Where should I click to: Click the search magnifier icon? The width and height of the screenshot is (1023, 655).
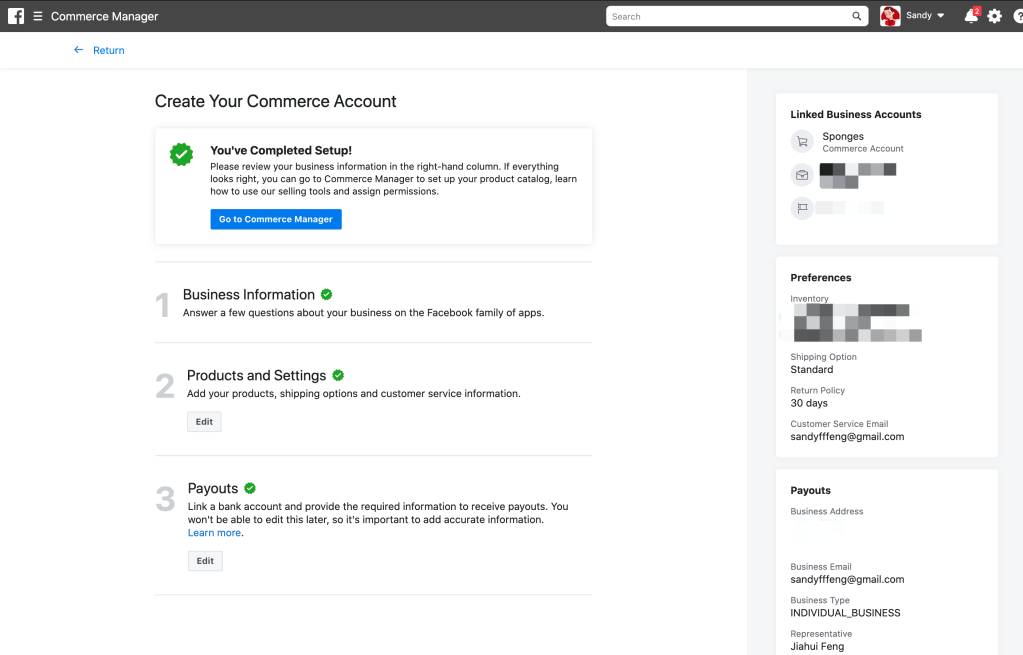[x=857, y=16]
